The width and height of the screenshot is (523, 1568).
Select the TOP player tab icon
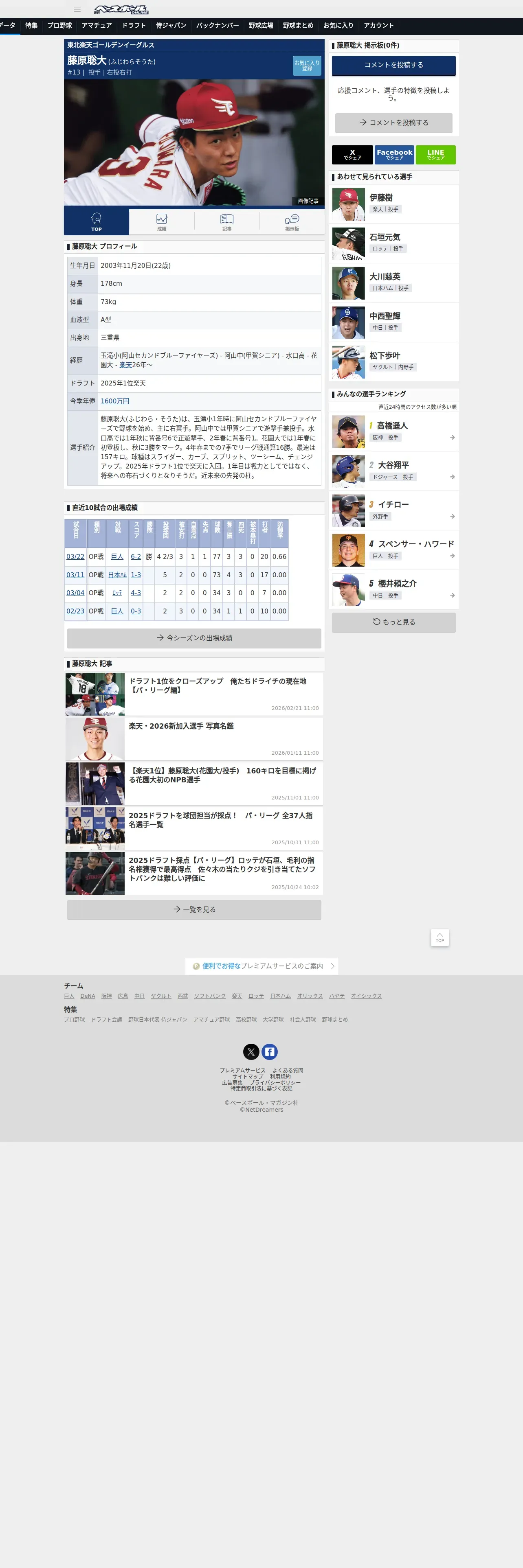(96, 221)
